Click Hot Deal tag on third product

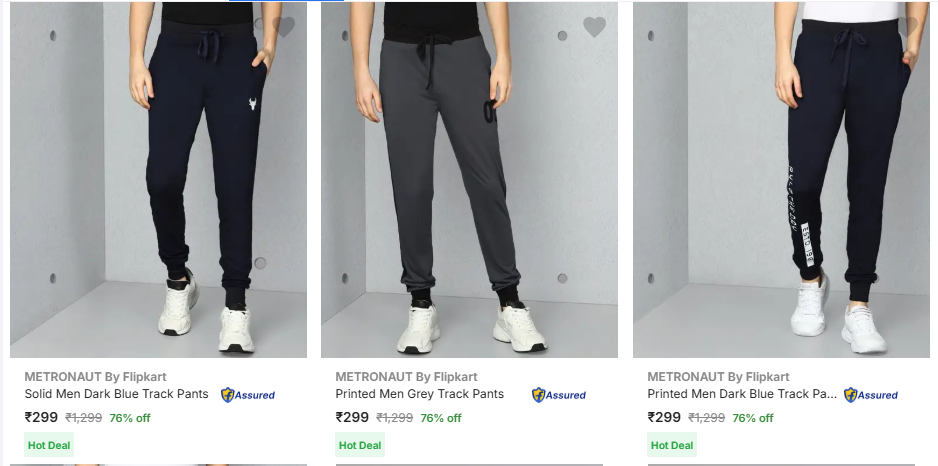(672, 445)
